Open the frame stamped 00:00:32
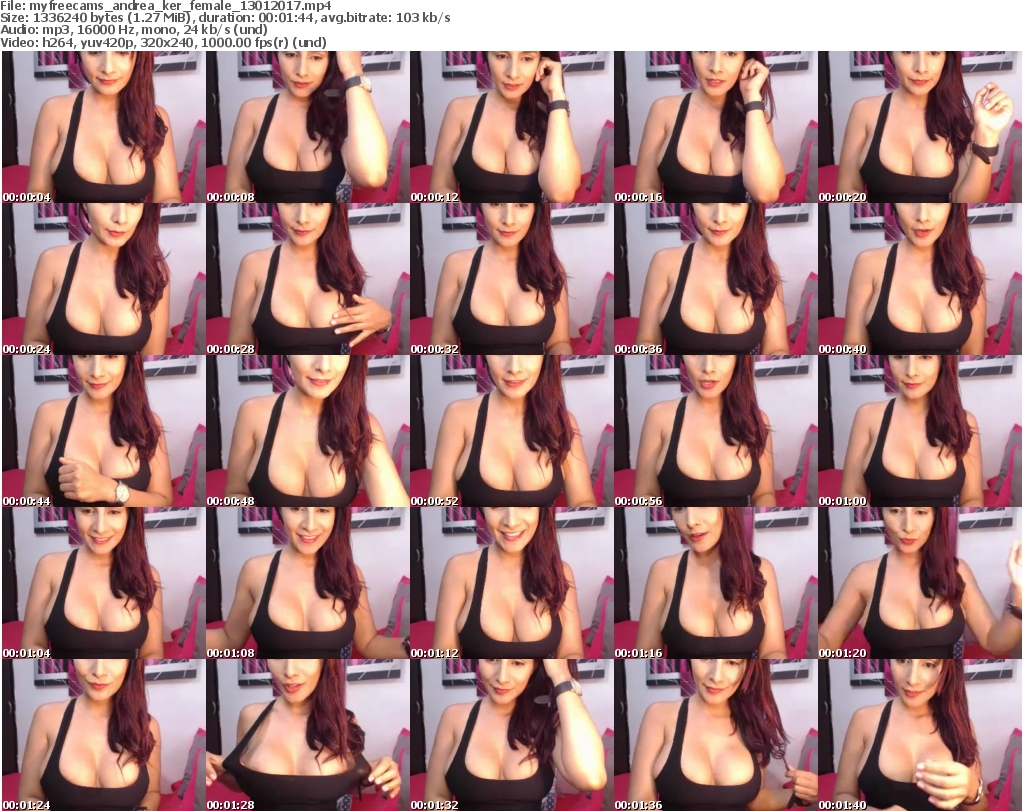Viewport: 1024px width, 811px height. (511, 279)
